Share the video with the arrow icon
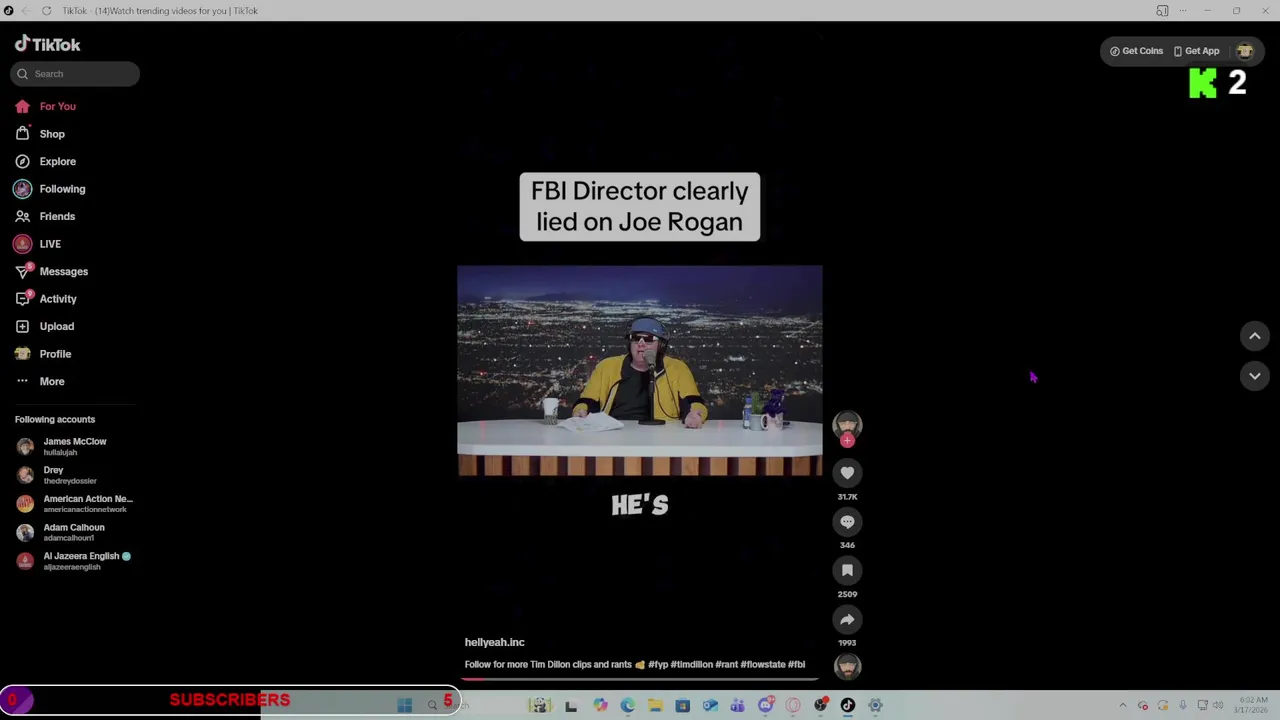Viewport: 1280px width, 720px height. point(847,619)
